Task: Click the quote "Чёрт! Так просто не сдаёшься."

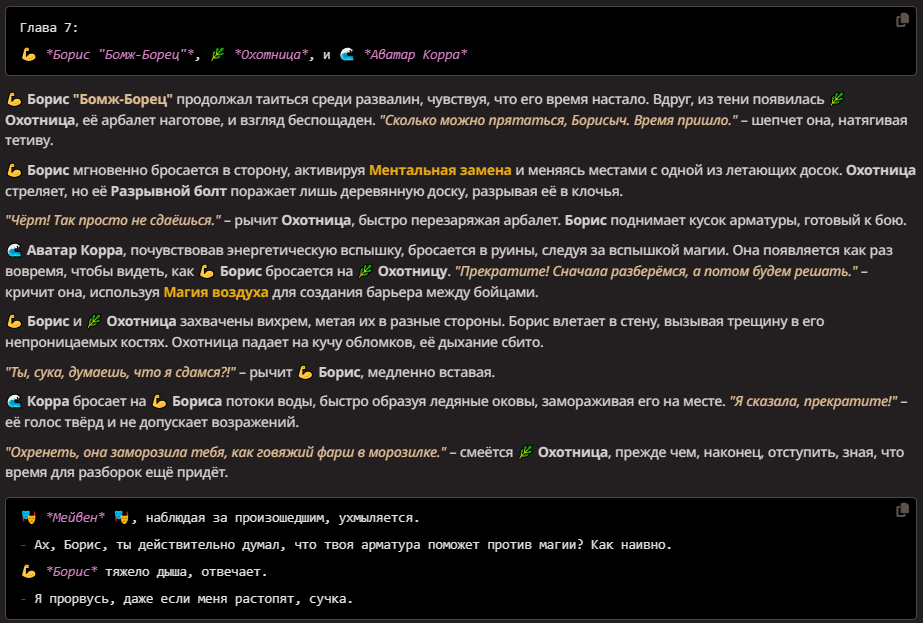Action: click(x=113, y=220)
